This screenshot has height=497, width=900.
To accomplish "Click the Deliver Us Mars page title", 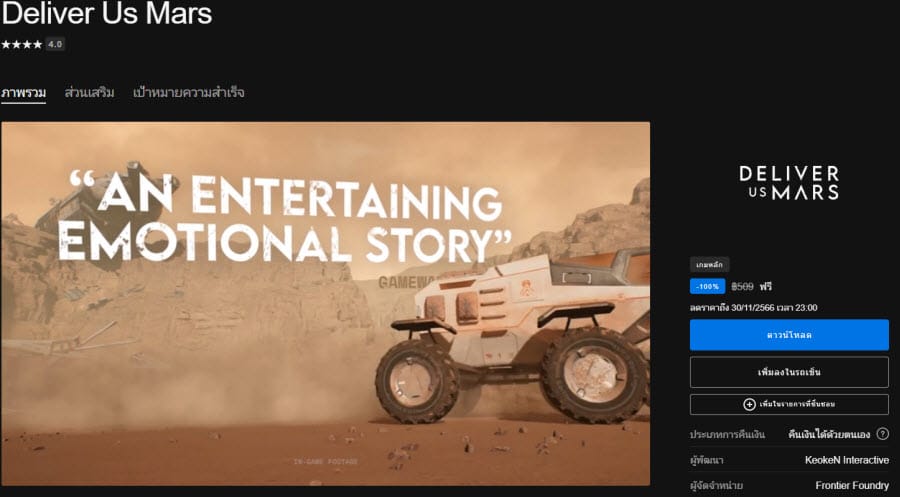I will [107, 14].
